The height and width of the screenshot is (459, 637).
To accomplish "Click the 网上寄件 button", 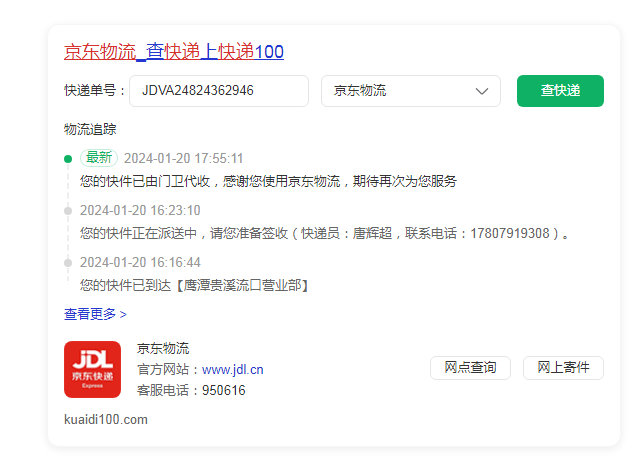I will coord(563,368).
